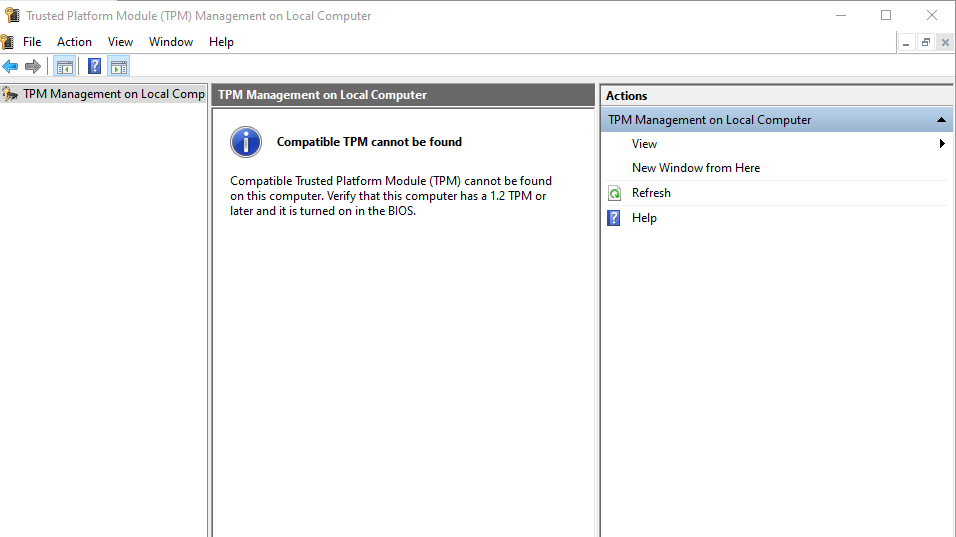The width and height of the screenshot is (956, 537).
Task: Click Refresh in the Actions pane
Action: [651, 193]
